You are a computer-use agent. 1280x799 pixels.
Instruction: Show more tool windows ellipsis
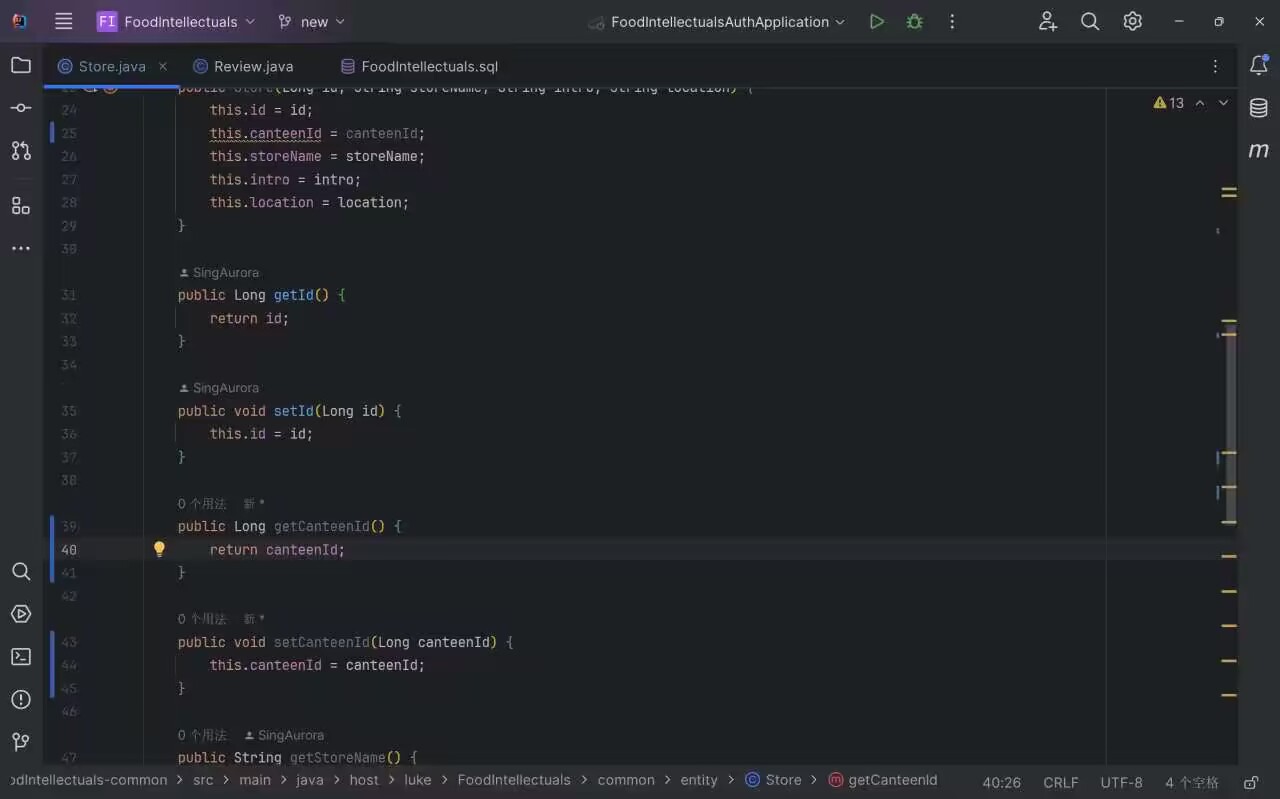point(21,248)
